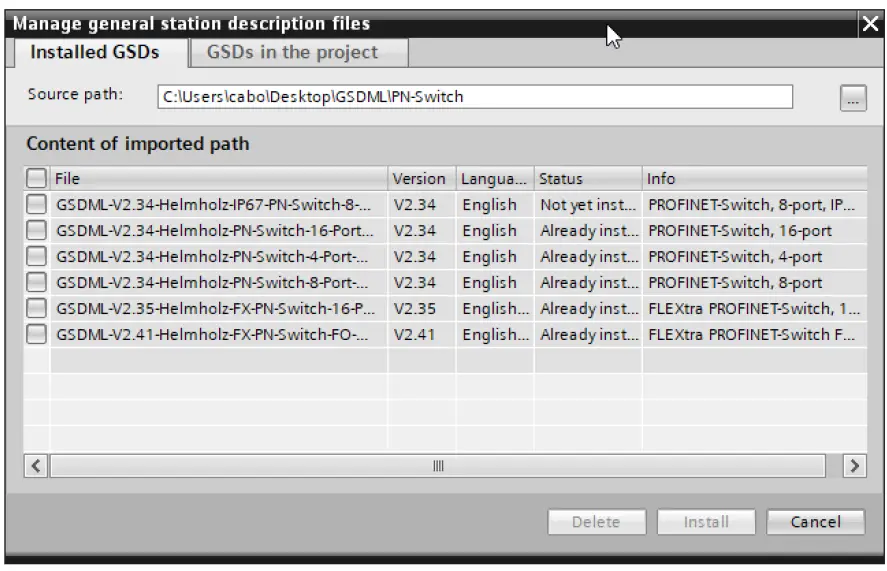Screen dimensions: 887x571
Task: Check the GSDML-V2.41-Helmholz-FX-PN-Switch-FO row checkbox
Action: tap(36, 334)
